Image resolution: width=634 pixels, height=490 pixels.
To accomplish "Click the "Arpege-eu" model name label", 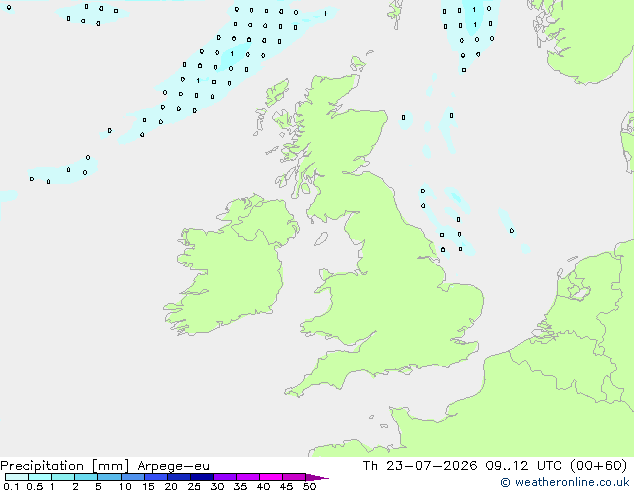I will click(x=173, y=467).
